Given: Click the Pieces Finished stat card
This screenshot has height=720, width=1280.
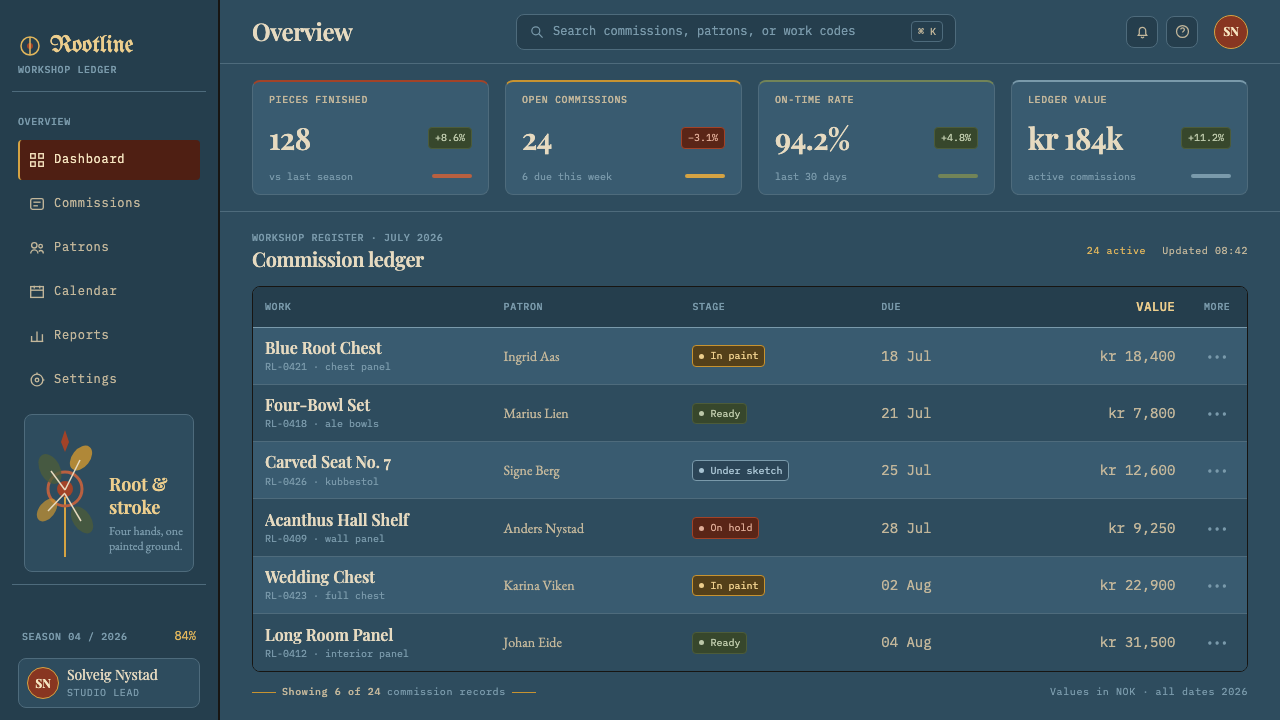Looking at the screenshot, I should (x=370, y=138).
